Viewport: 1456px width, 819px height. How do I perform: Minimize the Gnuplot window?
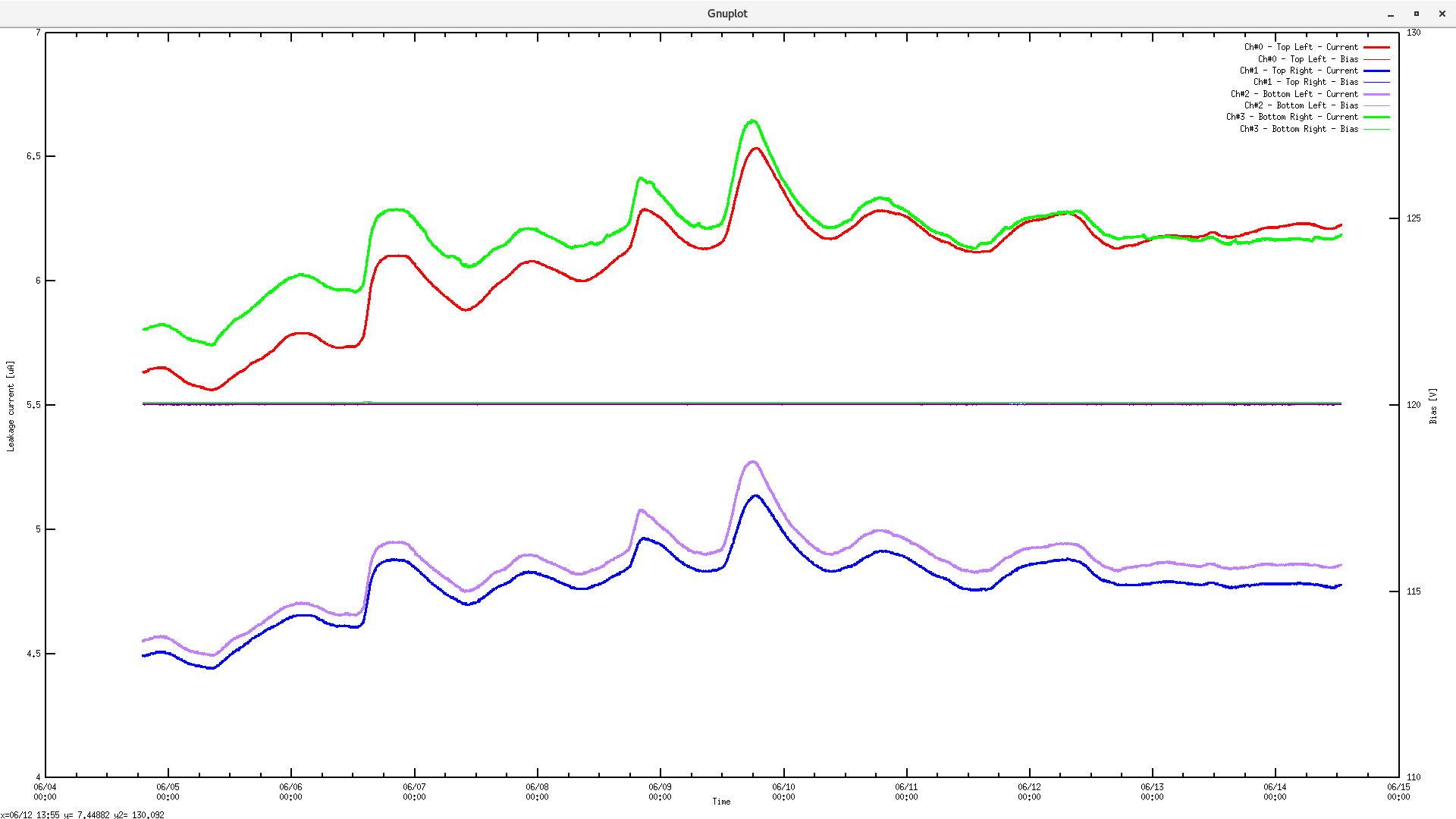[x=1391, y=14]
